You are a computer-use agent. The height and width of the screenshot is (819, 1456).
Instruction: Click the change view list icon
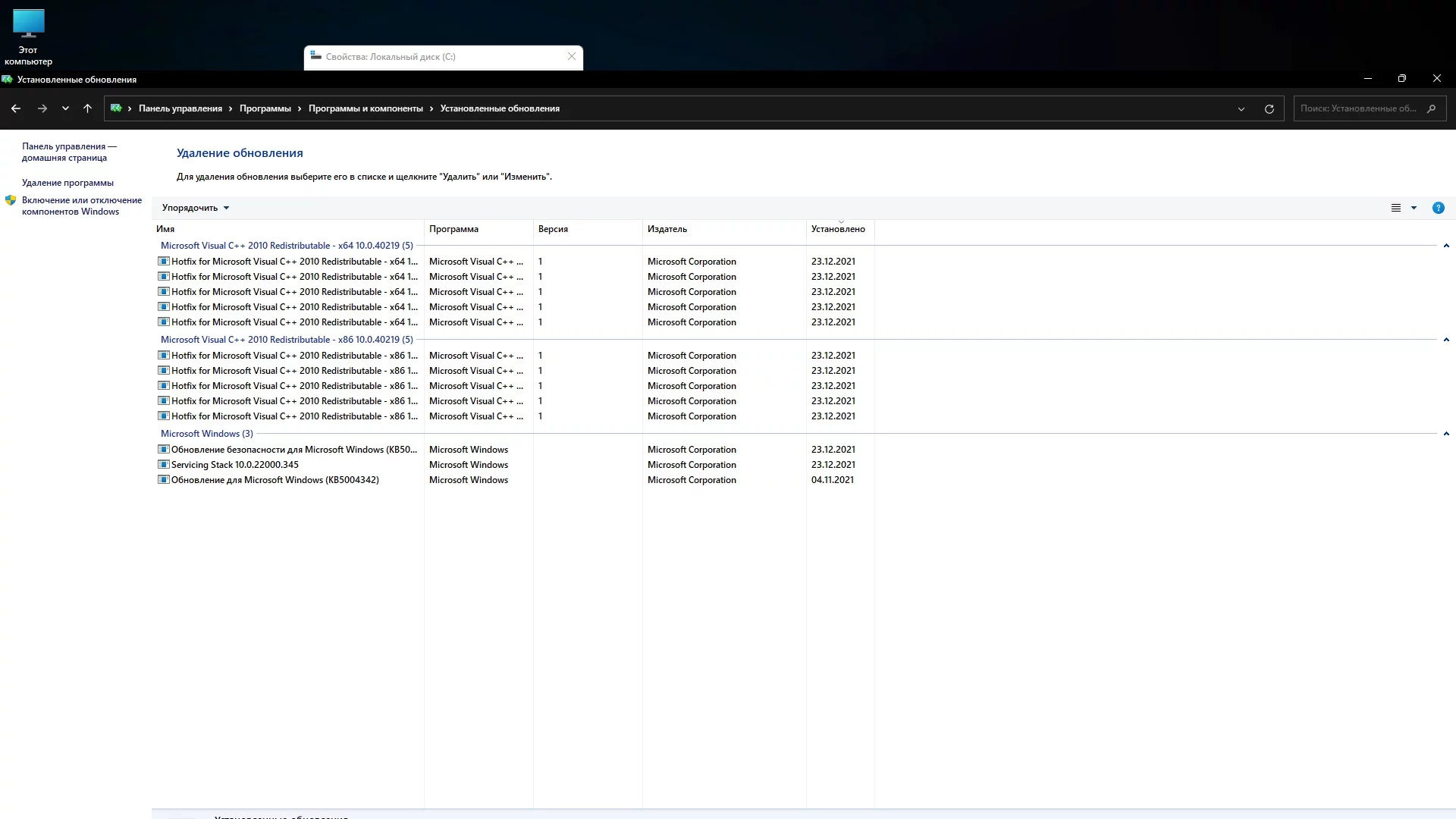tap(1395, 208)
